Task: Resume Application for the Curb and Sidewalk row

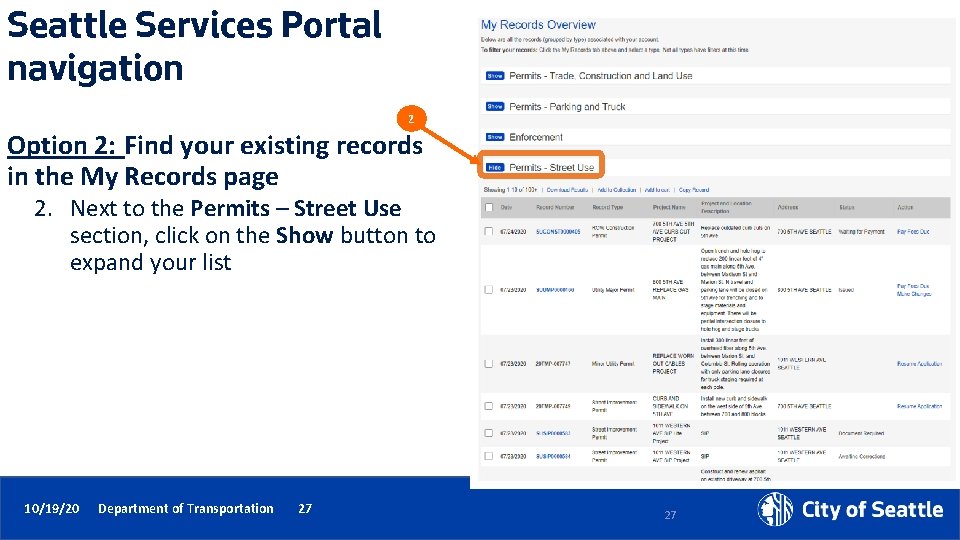Action: [x=919, y=407]
